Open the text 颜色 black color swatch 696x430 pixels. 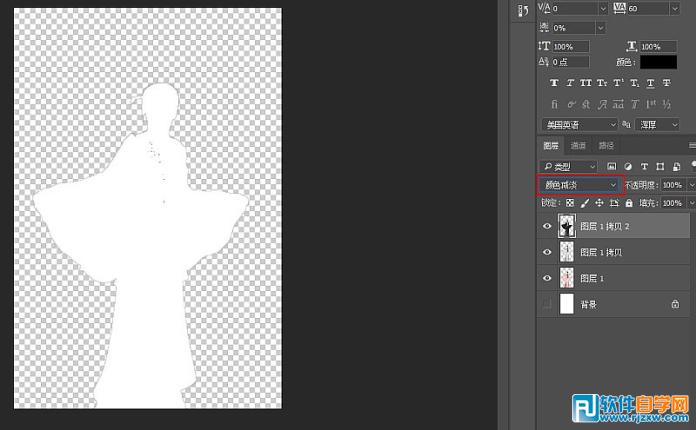tap(658, 62)
